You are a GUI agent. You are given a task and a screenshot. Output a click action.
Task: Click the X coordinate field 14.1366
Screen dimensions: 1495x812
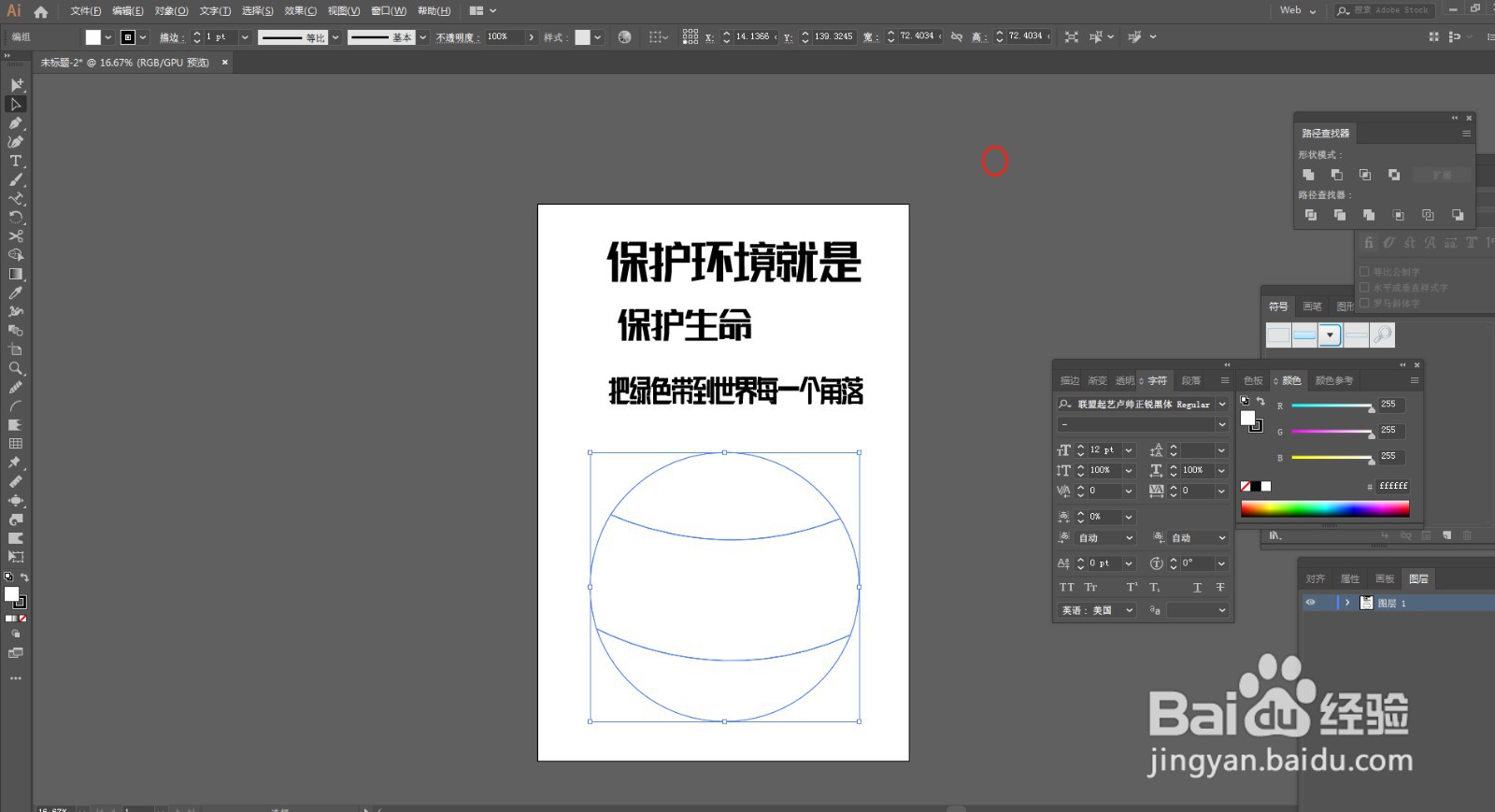(753, 36)
